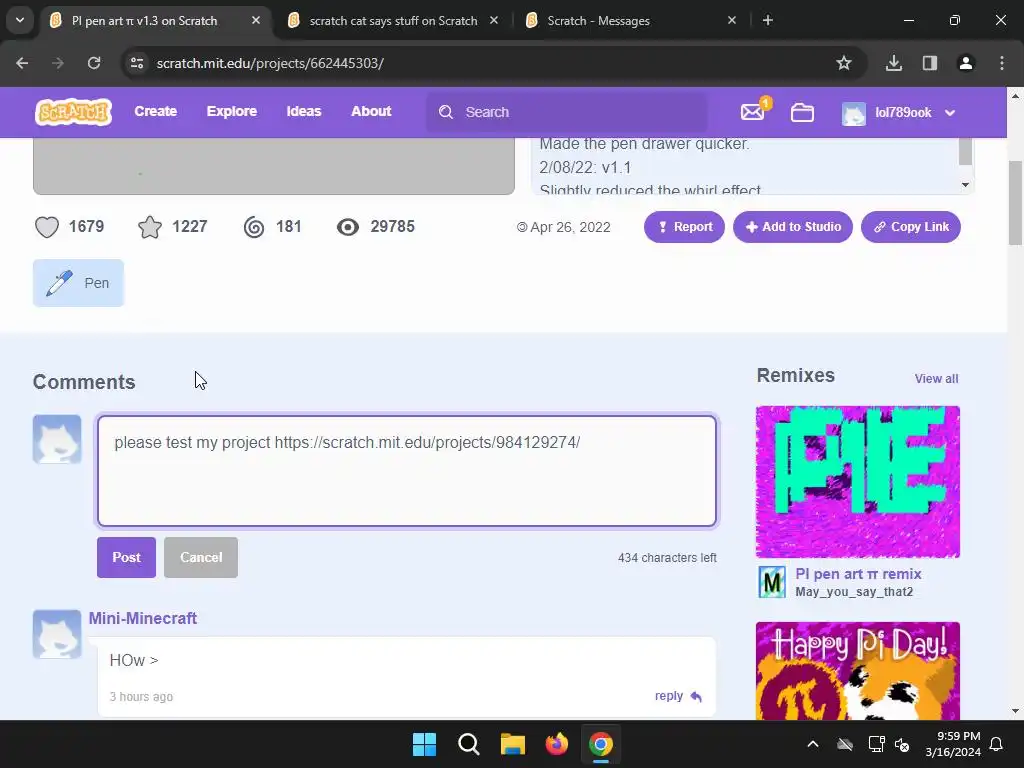This screenshot has height=768, width=1024.
Task: Open notifications bell in taskbar
Action: click(x=997, y=744)
